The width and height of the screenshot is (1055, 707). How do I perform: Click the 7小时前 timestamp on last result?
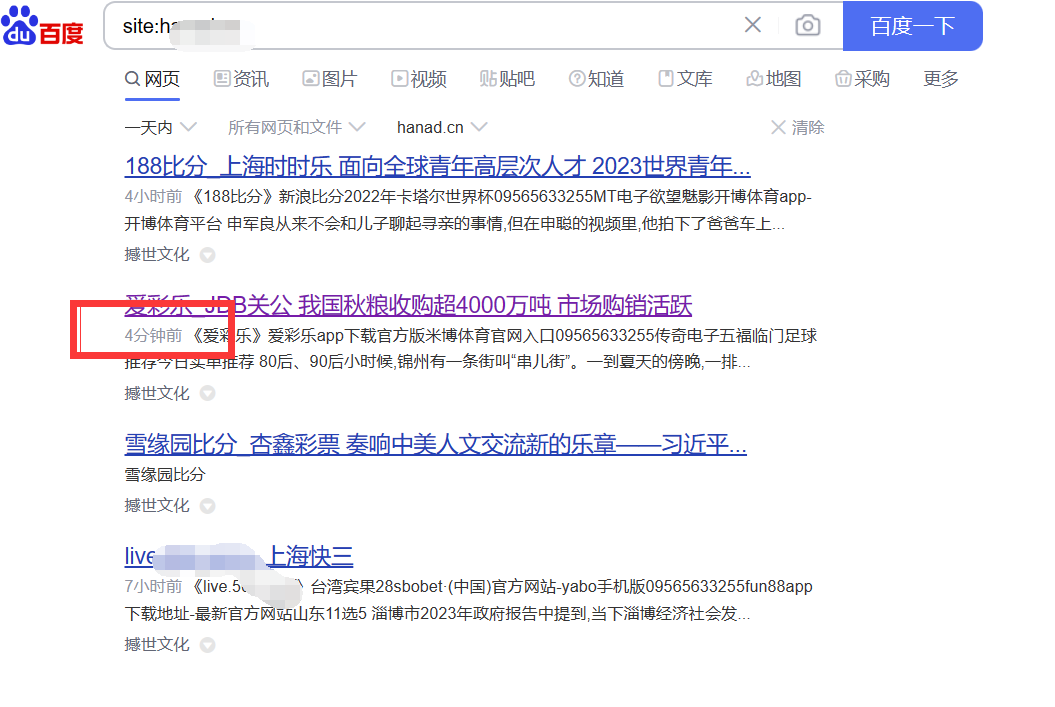click(x=153, y=587)
